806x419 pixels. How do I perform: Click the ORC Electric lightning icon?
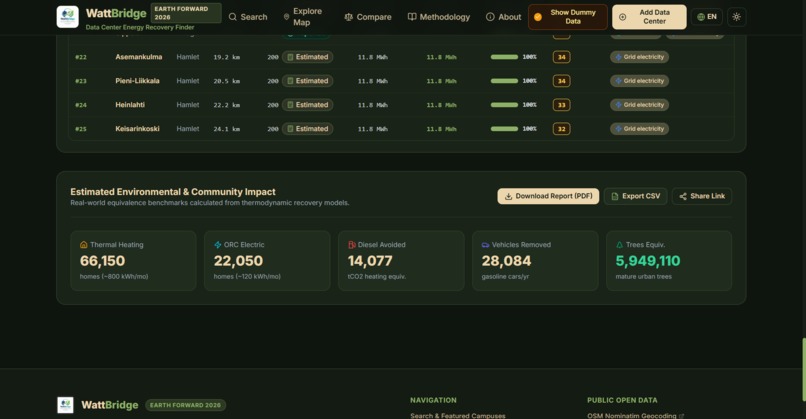(217, 245)
